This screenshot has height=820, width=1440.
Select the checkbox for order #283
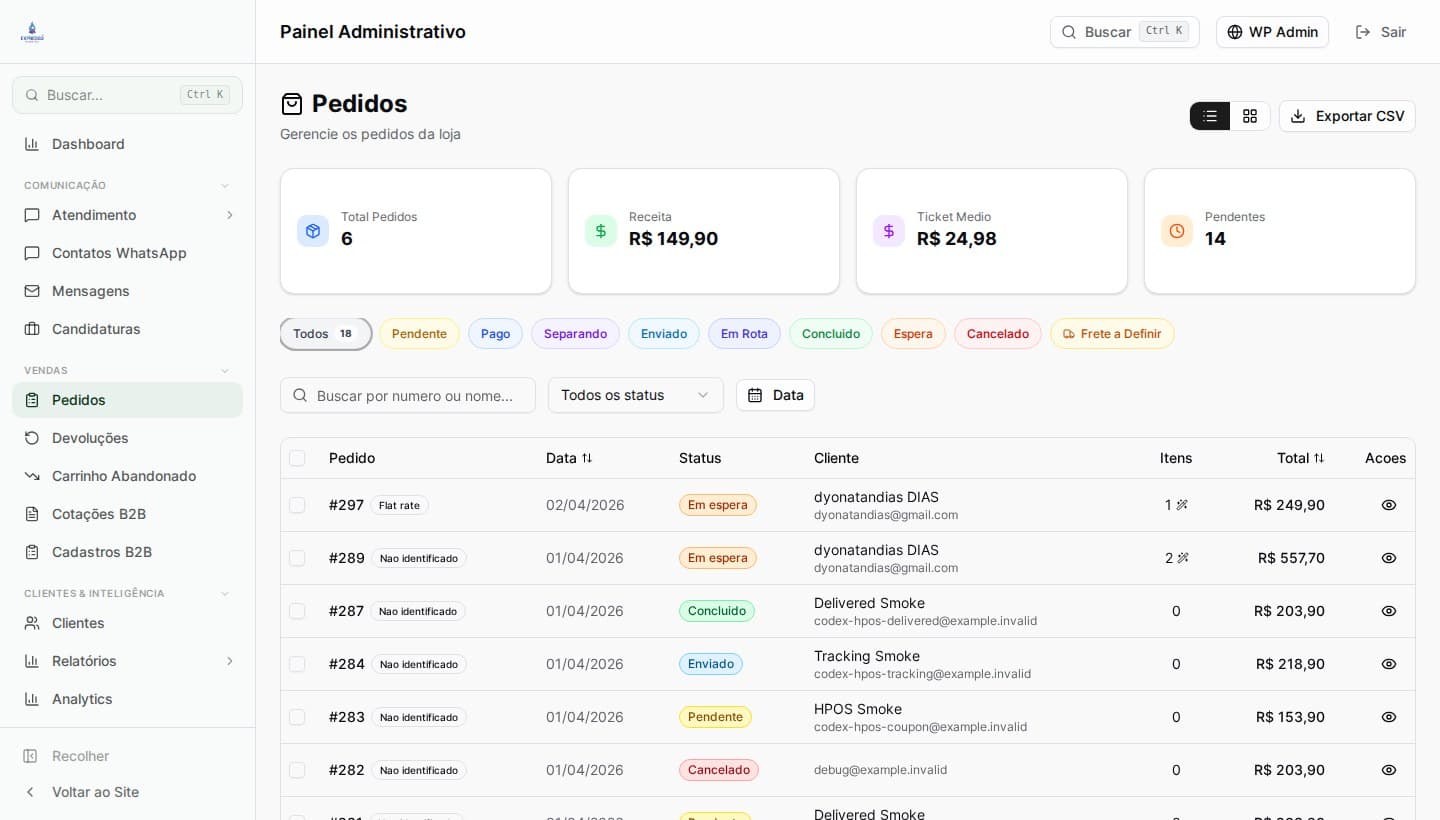tap(297, 717)
